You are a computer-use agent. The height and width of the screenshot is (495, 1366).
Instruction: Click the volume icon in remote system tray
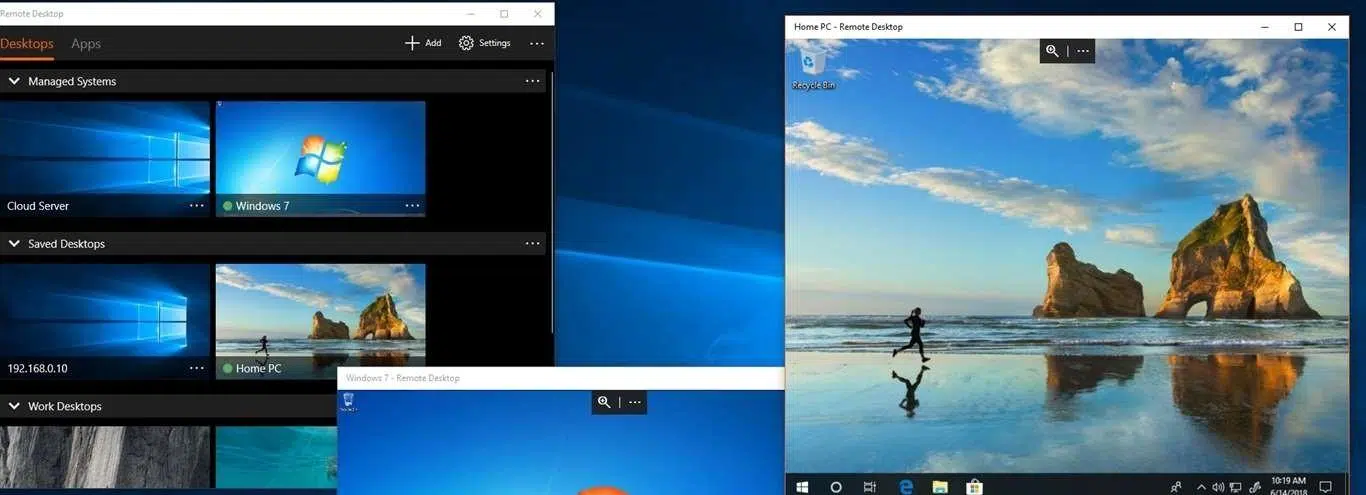point(1218,487)
